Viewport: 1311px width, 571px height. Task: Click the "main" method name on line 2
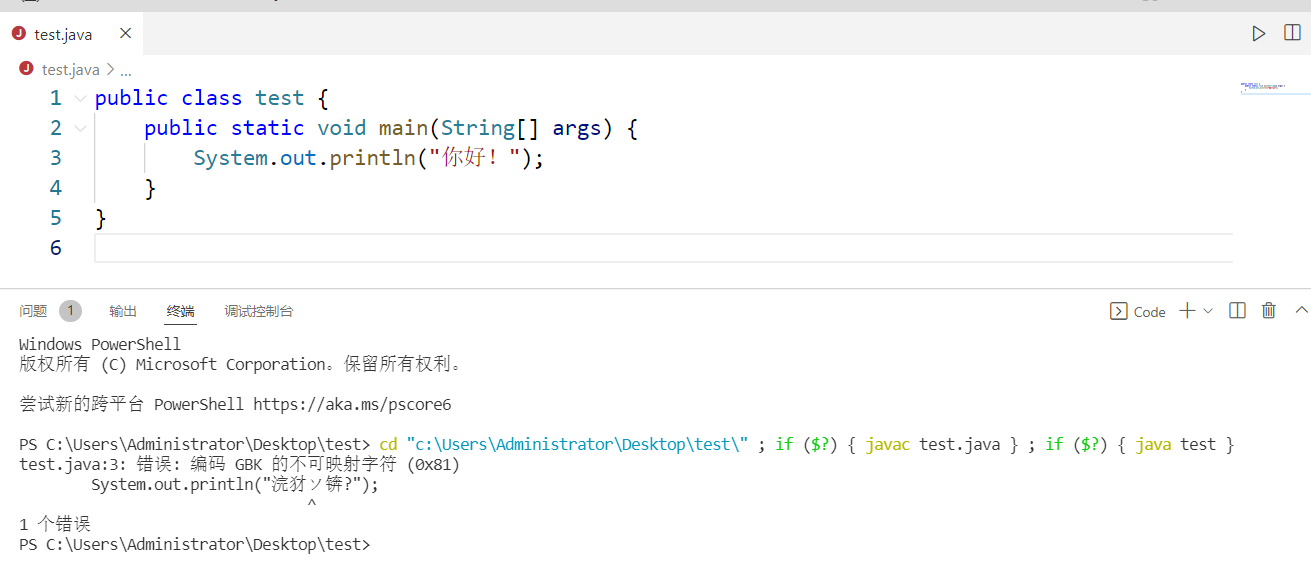pyautogui.click(x=403, y=128)
